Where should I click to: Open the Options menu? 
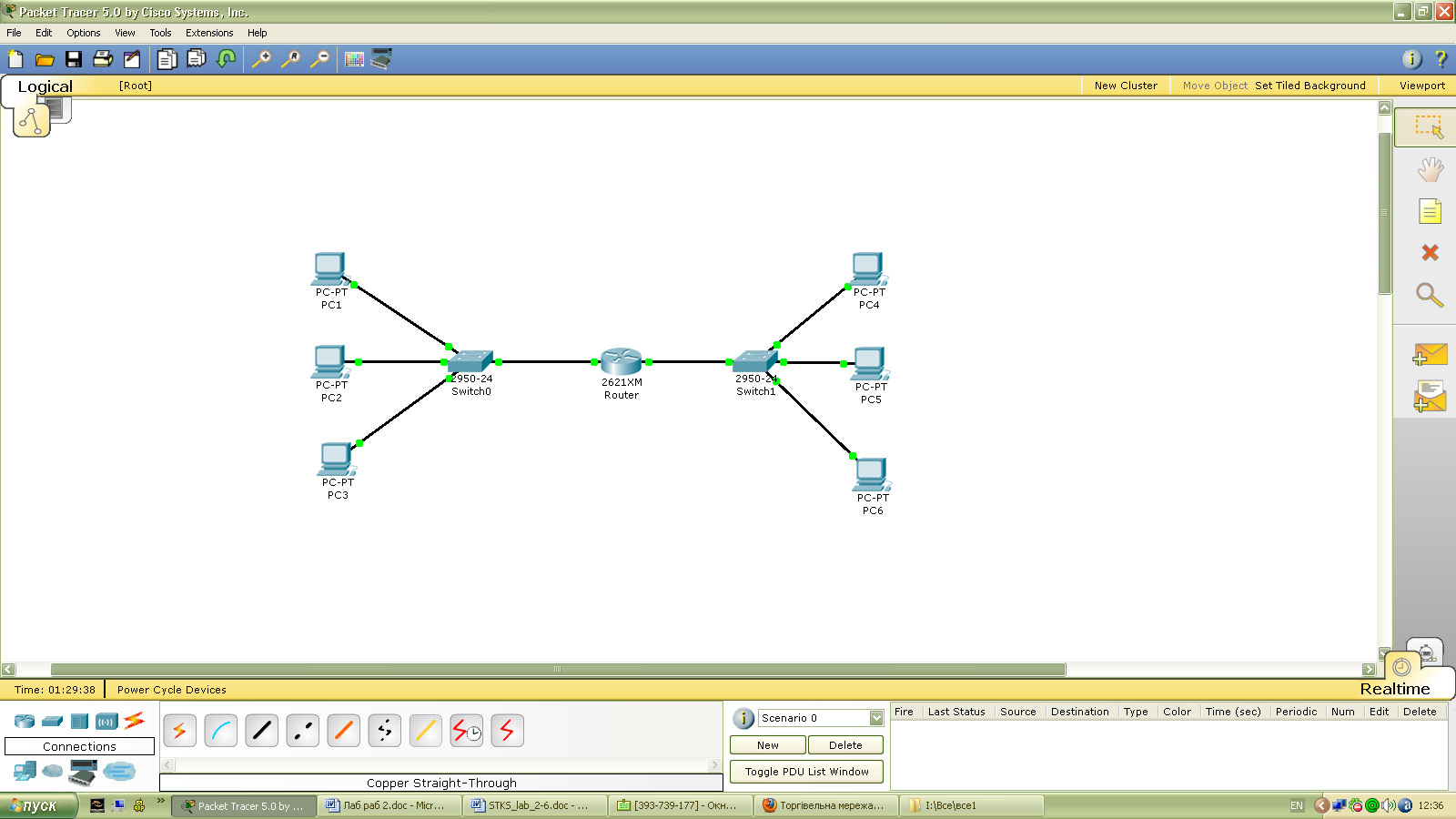click(84, 33)
